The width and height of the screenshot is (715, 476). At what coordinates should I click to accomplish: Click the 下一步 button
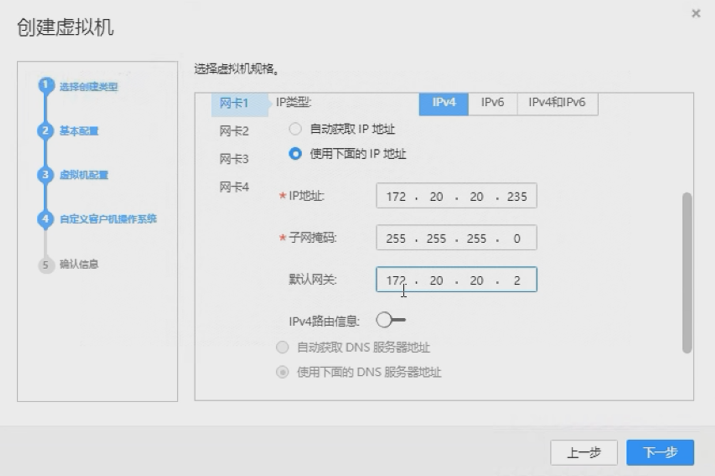(x=660, y=452)
